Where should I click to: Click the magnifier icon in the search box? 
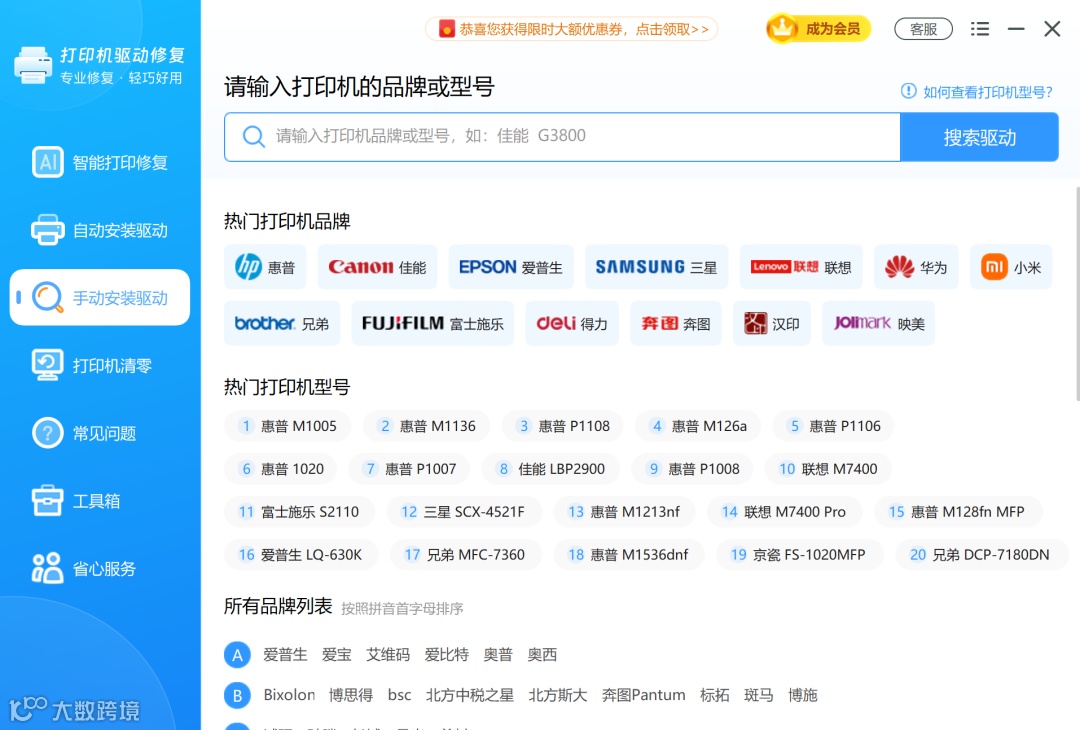pos(253,136)
